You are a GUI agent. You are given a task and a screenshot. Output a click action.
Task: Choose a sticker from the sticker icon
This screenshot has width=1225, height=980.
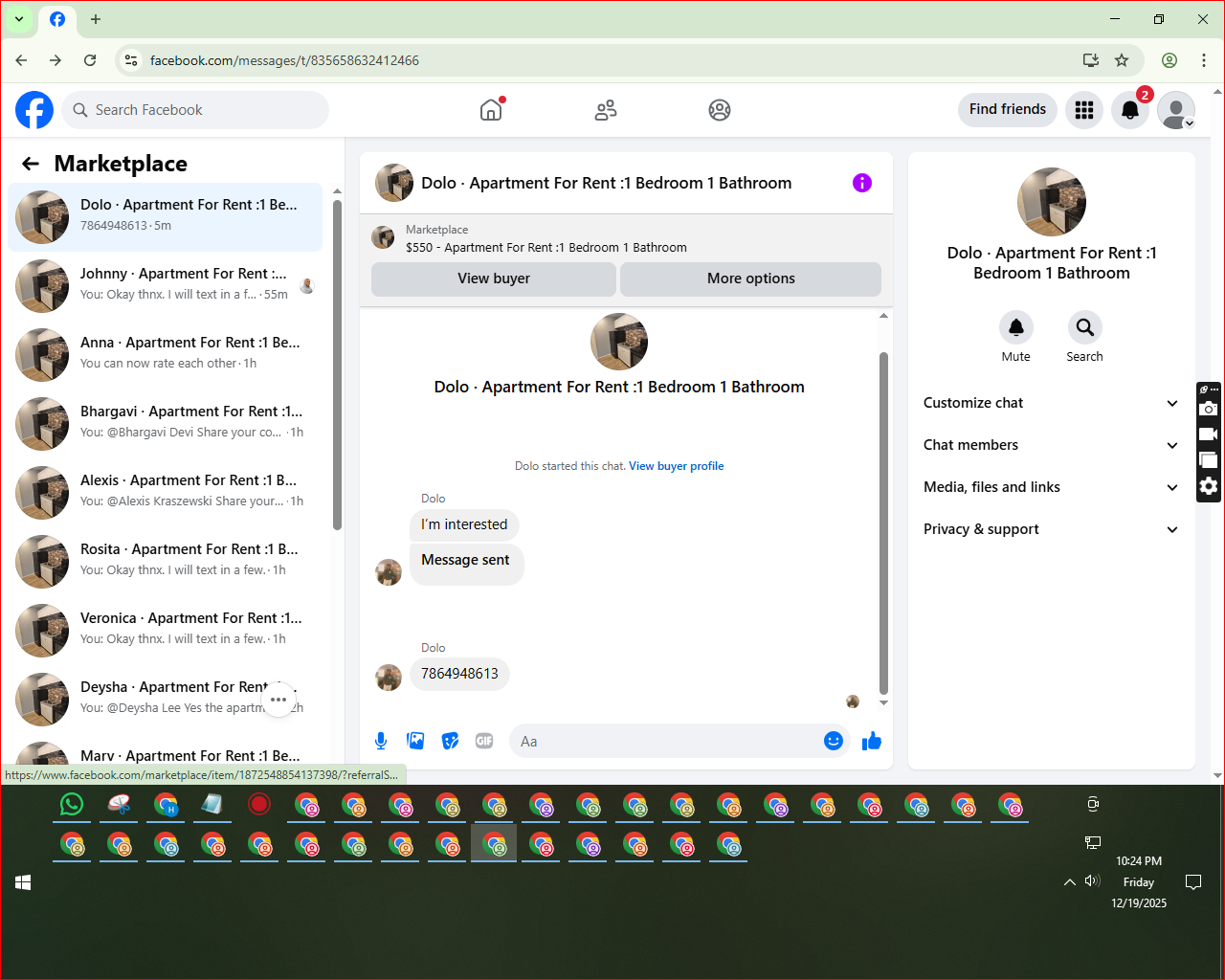(x=450, y=741)
